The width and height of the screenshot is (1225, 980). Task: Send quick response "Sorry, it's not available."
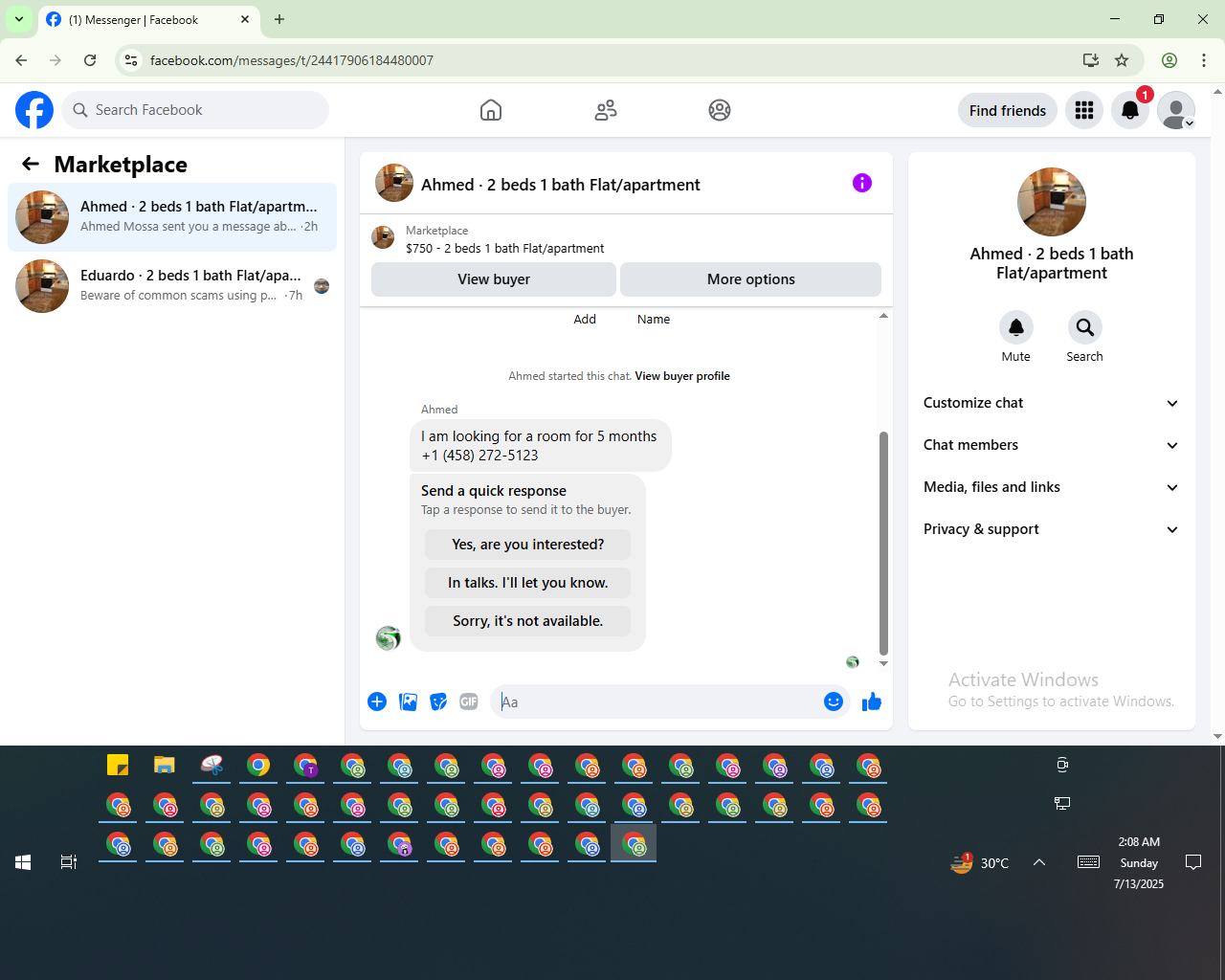[x=528, y=621]
